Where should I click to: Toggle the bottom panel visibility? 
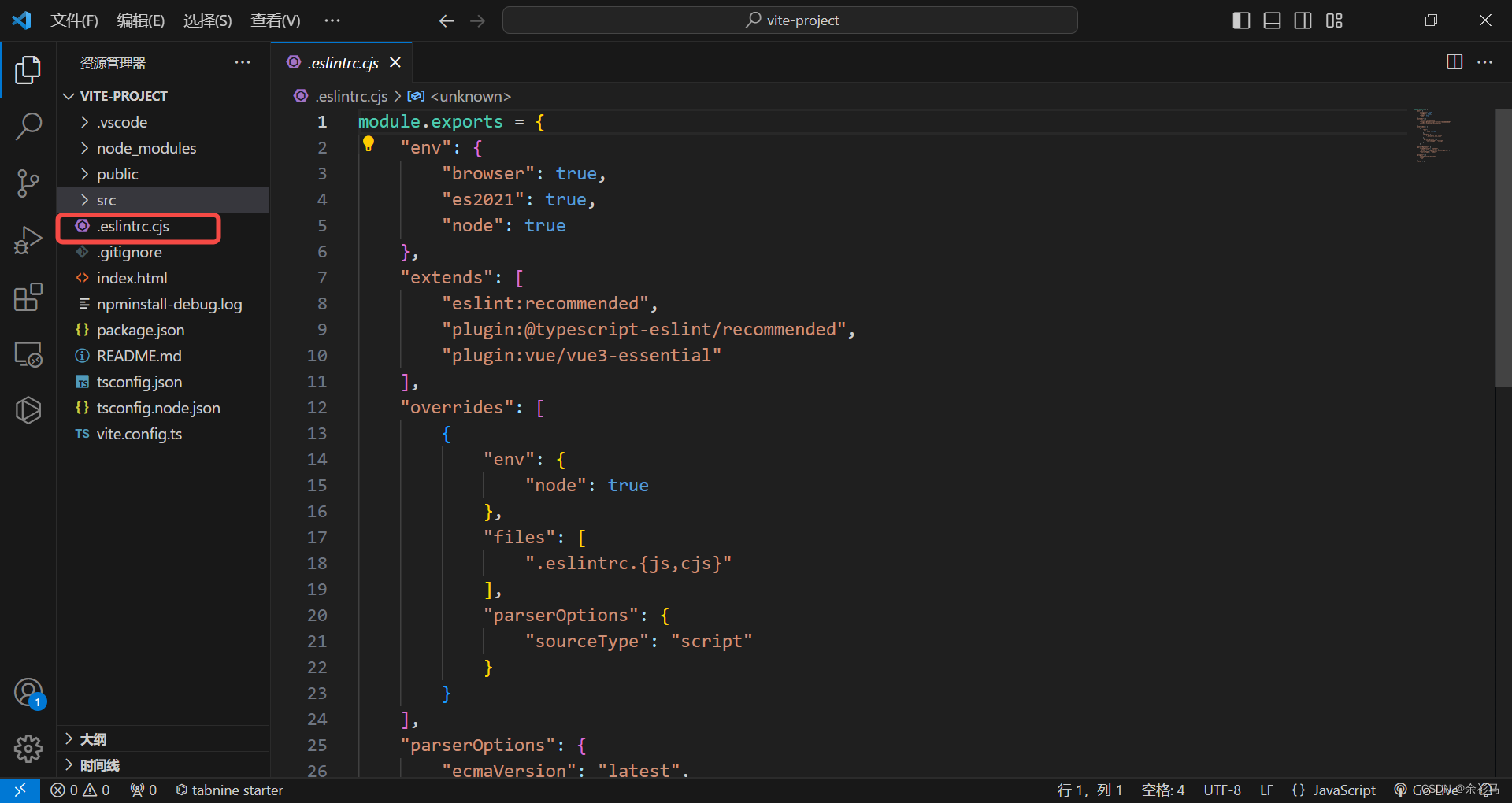1272,20
